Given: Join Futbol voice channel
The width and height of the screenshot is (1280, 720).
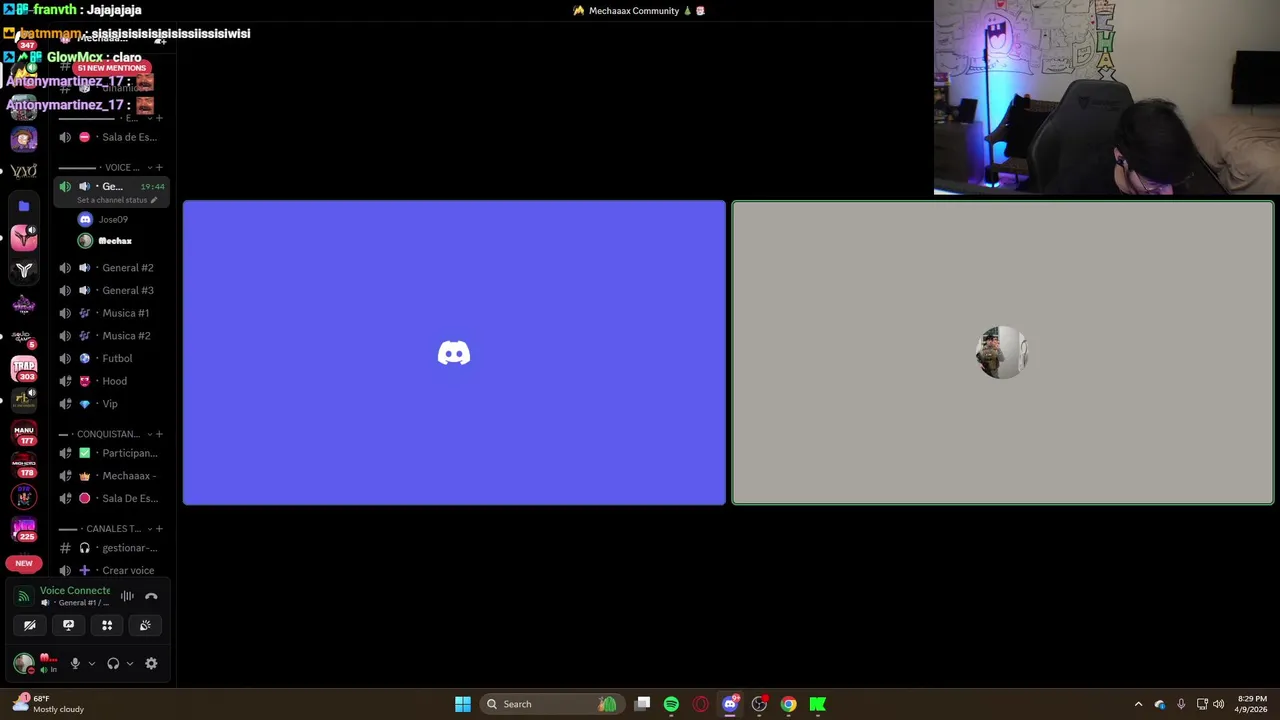Looking at the screenshot, I should click(x=112, y=358).
